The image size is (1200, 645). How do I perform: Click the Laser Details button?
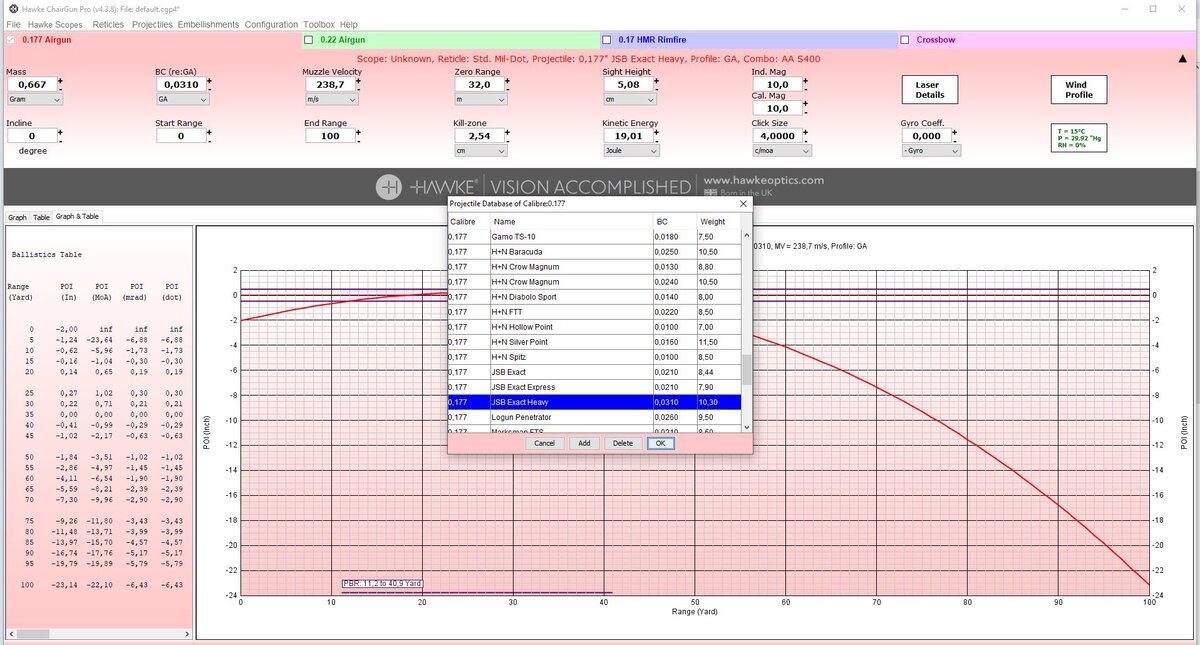(930, 89)
